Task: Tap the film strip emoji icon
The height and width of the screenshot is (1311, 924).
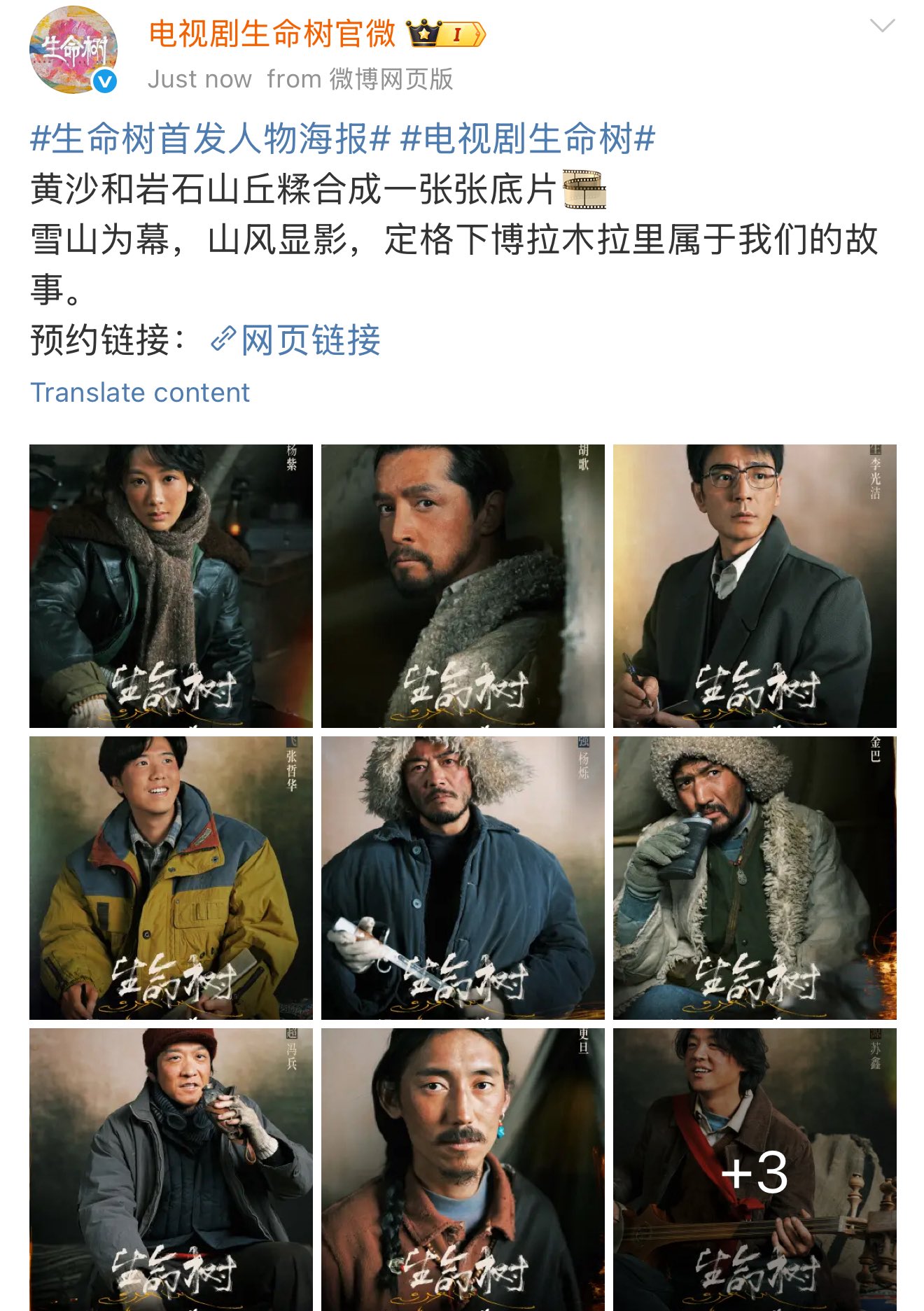Action: coord(584,190)
